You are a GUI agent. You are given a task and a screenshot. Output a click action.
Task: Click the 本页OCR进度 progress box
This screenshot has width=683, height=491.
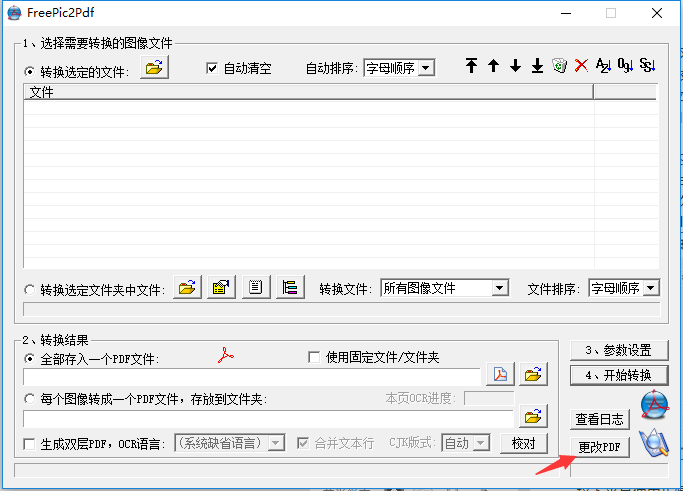point(489,398)
